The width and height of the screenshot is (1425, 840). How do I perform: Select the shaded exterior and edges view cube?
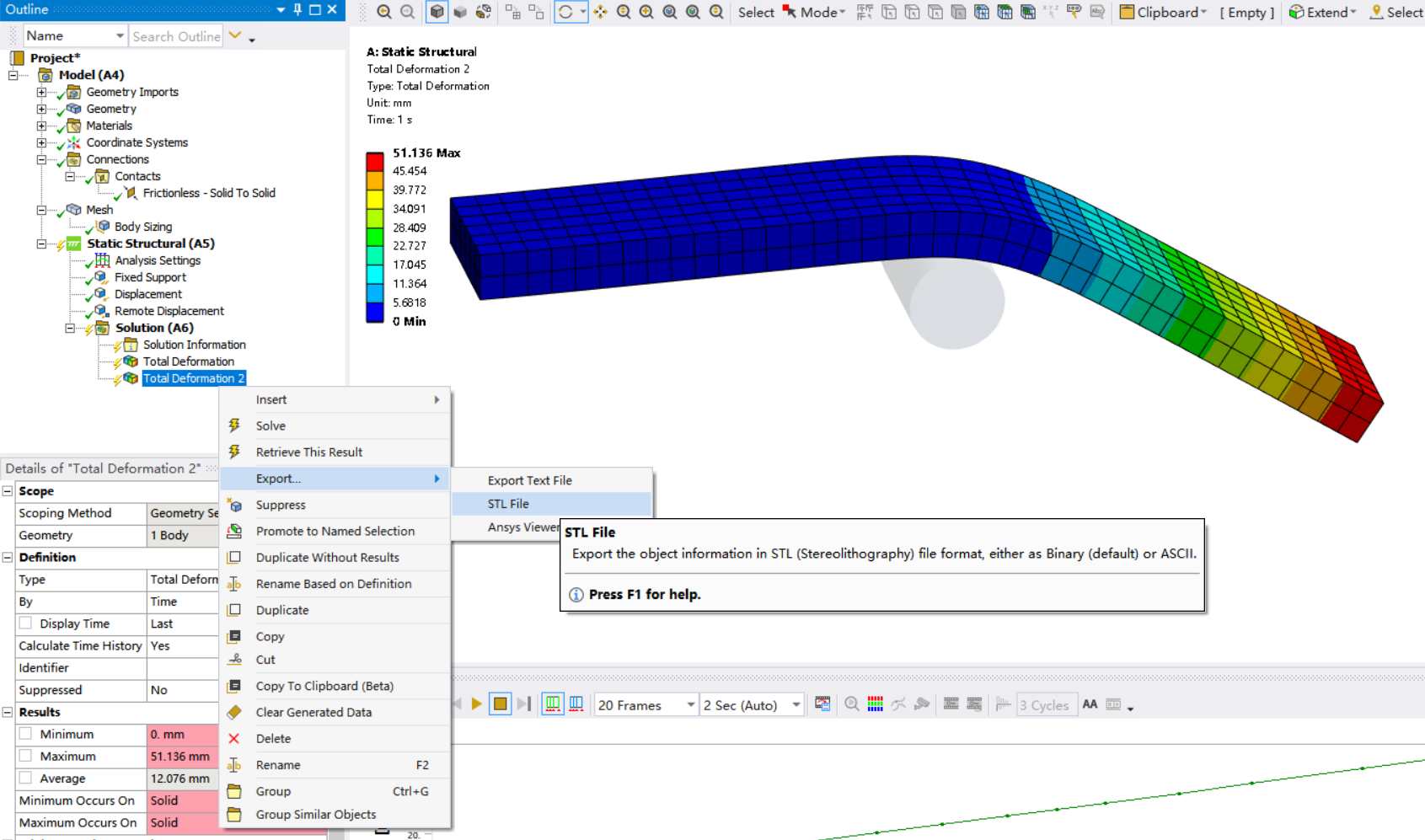coord(437,12)
